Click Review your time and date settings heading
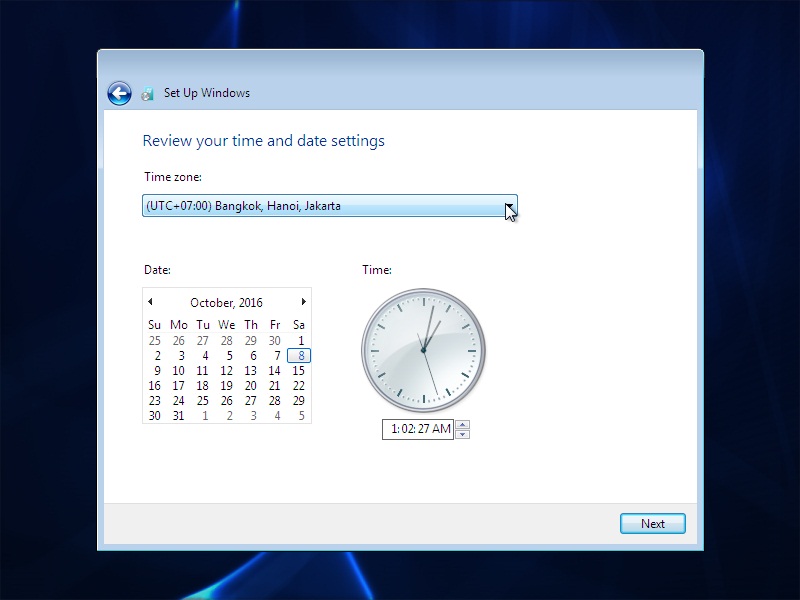The width and height of the screenshot is (800, 600). (263, 141)
